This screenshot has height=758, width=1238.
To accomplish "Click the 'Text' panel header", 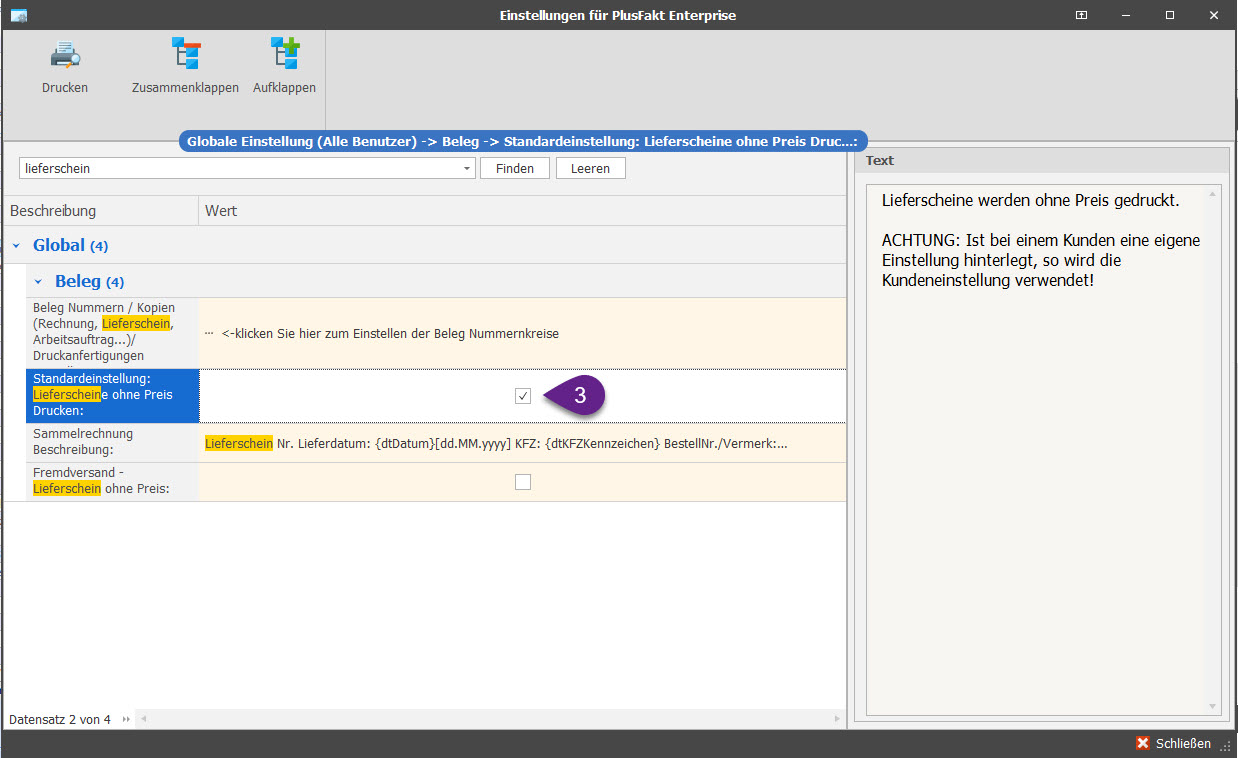I will pos(1041,160).
